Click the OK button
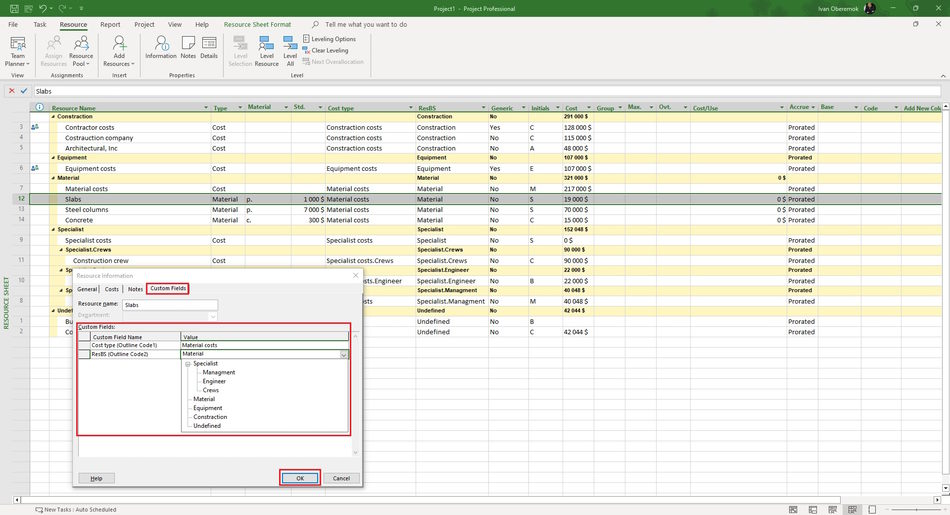The image size is (950, 515). point(300,478)
